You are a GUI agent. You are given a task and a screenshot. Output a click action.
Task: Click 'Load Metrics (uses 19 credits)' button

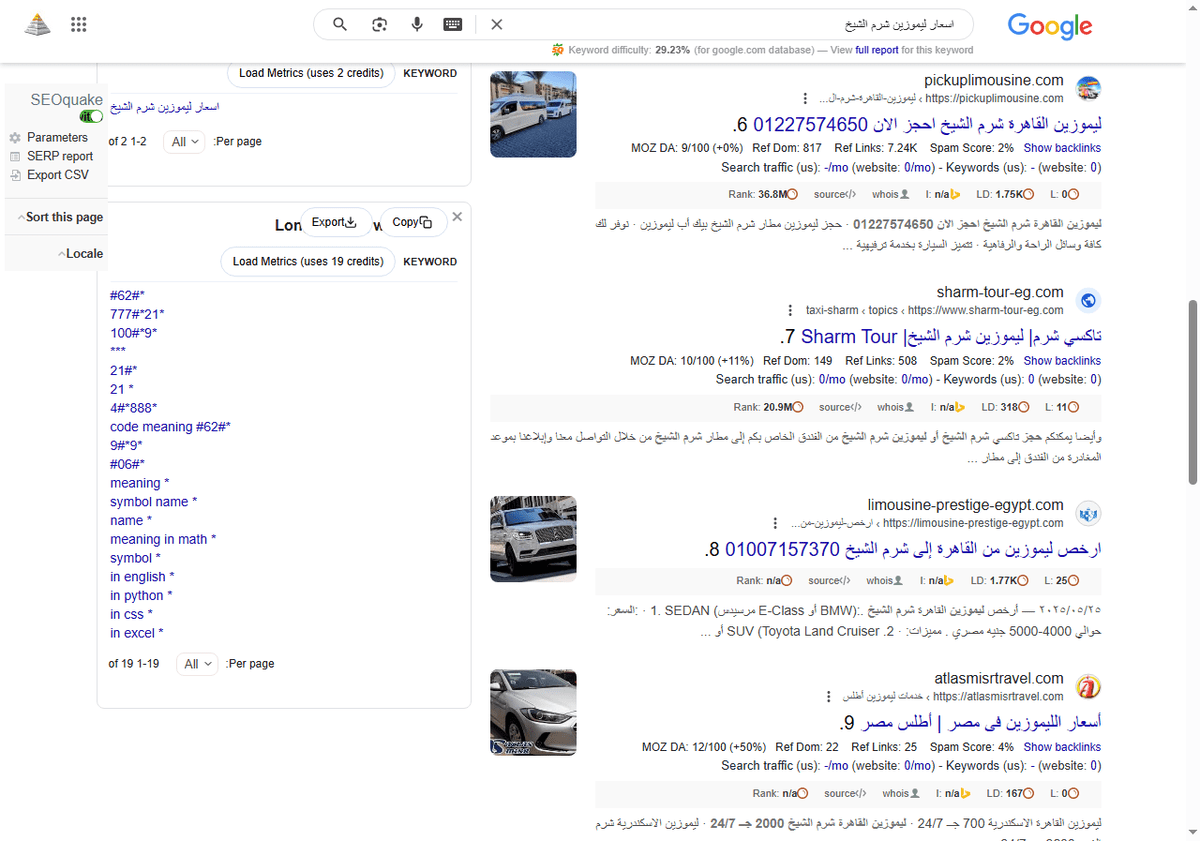pos(307,261)
